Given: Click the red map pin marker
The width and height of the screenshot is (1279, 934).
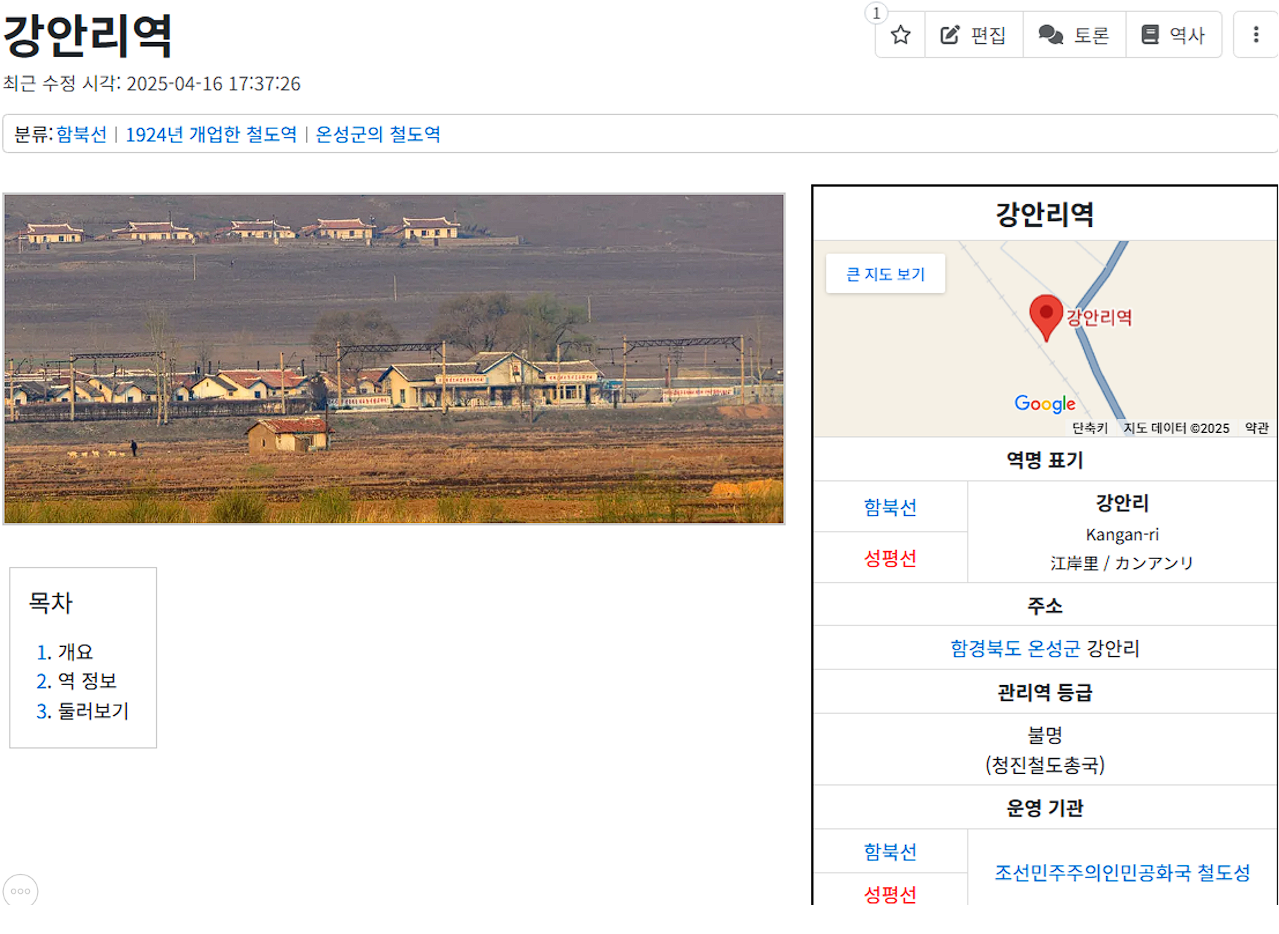Looking at the screenshot, I should [x=1046, y=318].
